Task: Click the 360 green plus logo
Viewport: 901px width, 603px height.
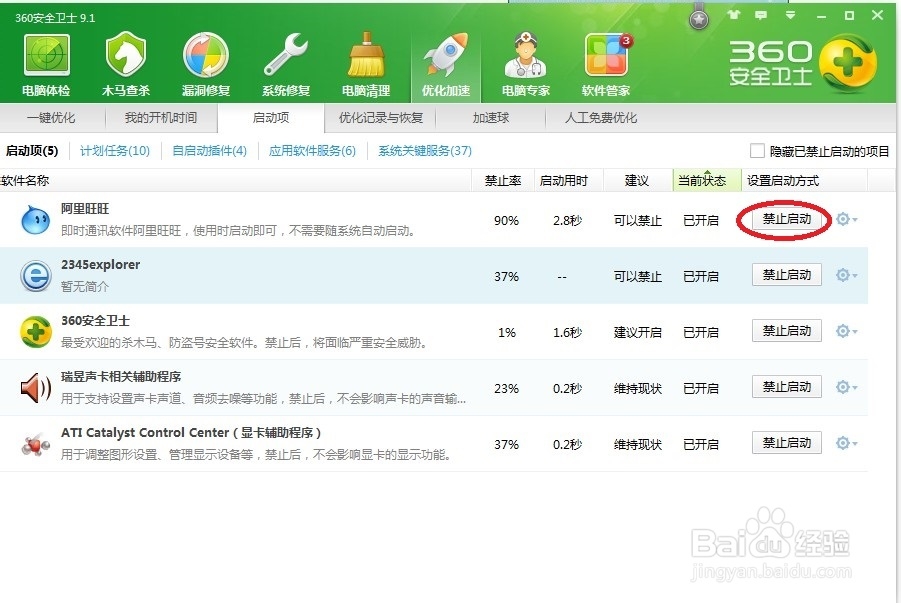Action: 848,63
